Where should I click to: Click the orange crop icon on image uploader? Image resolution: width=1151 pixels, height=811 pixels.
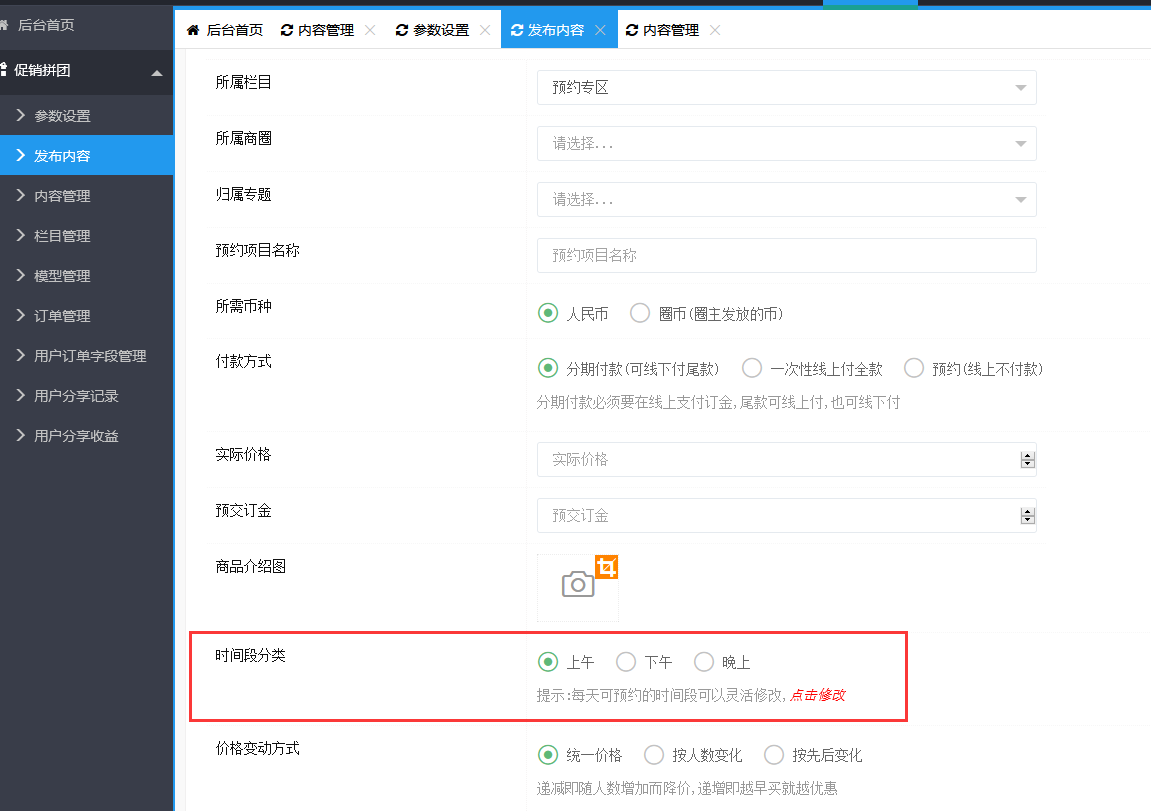point(607,567)
